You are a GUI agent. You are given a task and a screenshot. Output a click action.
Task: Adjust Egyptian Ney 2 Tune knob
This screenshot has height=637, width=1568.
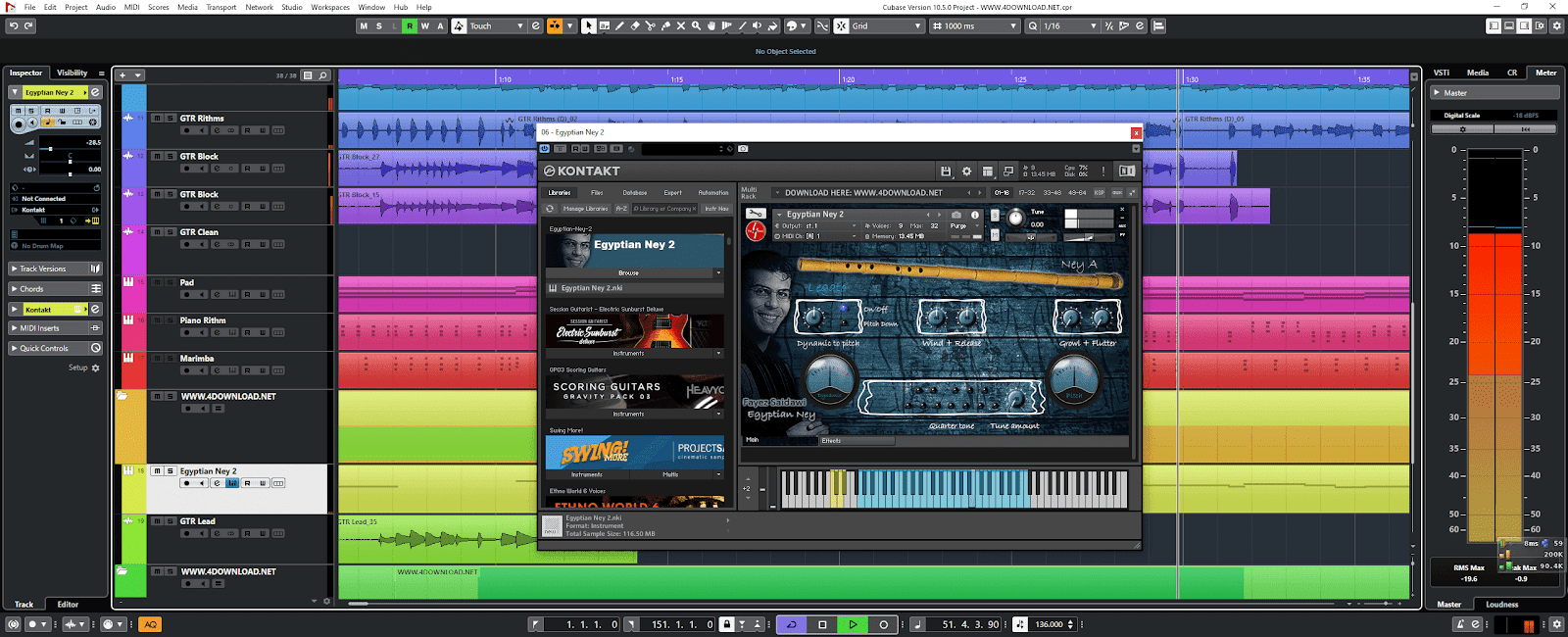tap(1016, 218)
